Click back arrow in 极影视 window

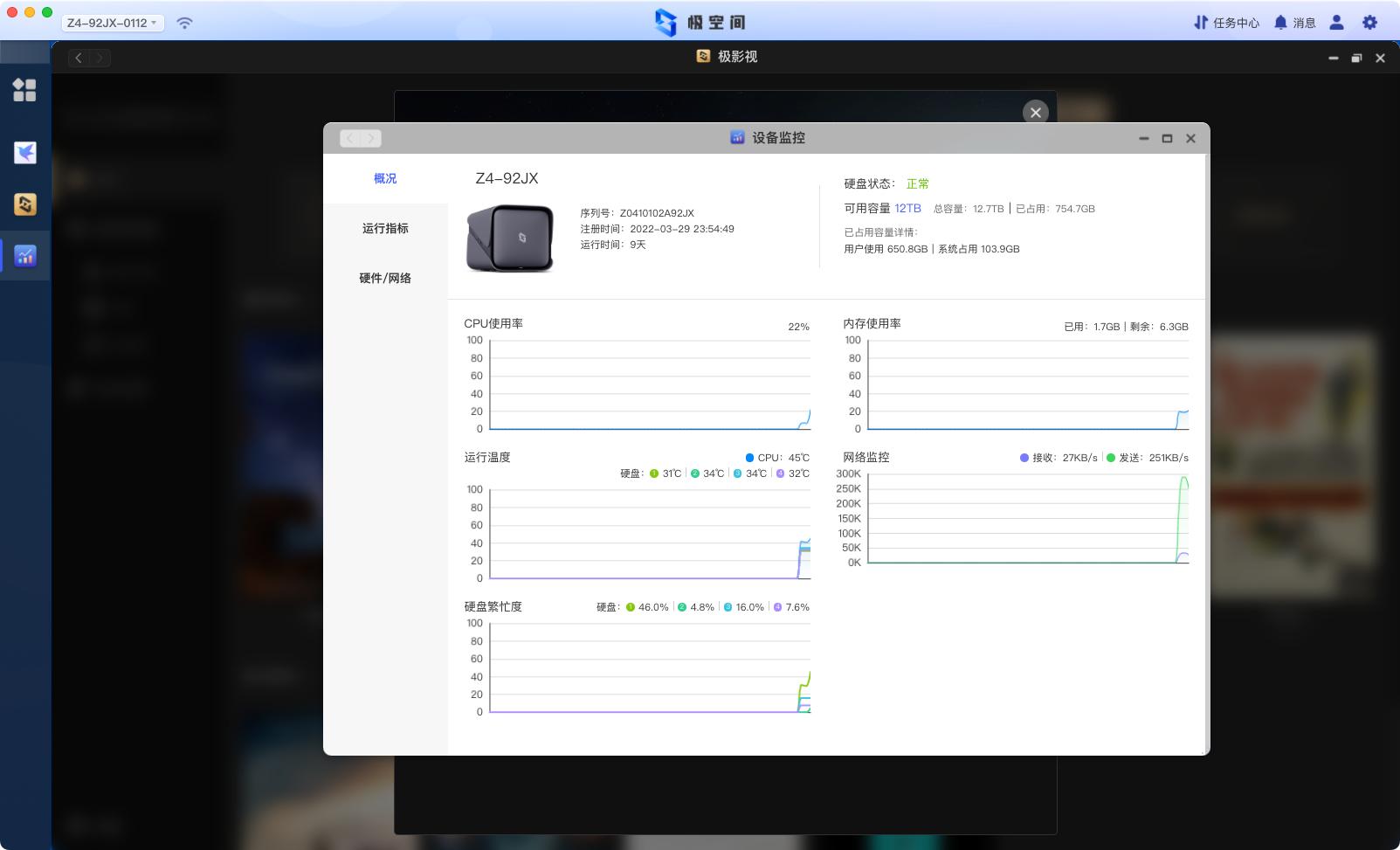[x=79, y=58]
